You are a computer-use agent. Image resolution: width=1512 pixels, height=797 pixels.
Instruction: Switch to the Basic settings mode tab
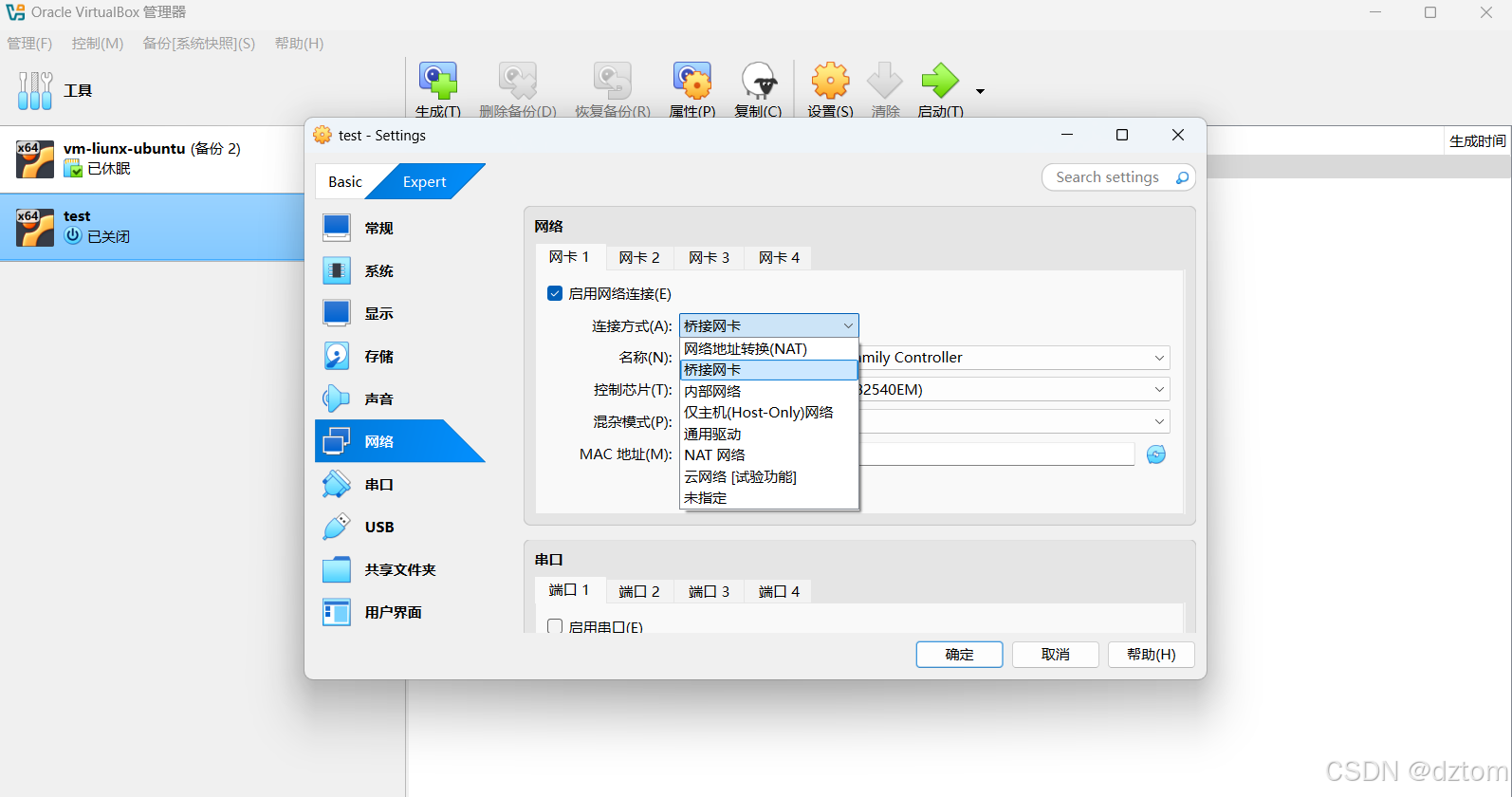pos(345,182)
